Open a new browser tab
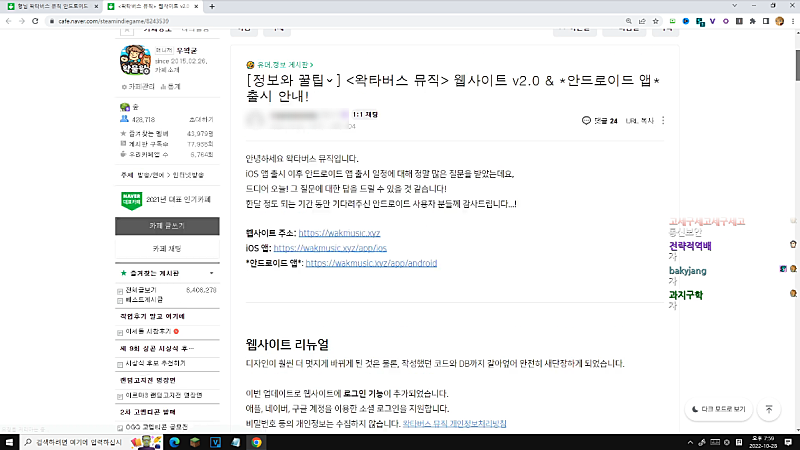The image size is (800, 450). (x=213, y=6)
